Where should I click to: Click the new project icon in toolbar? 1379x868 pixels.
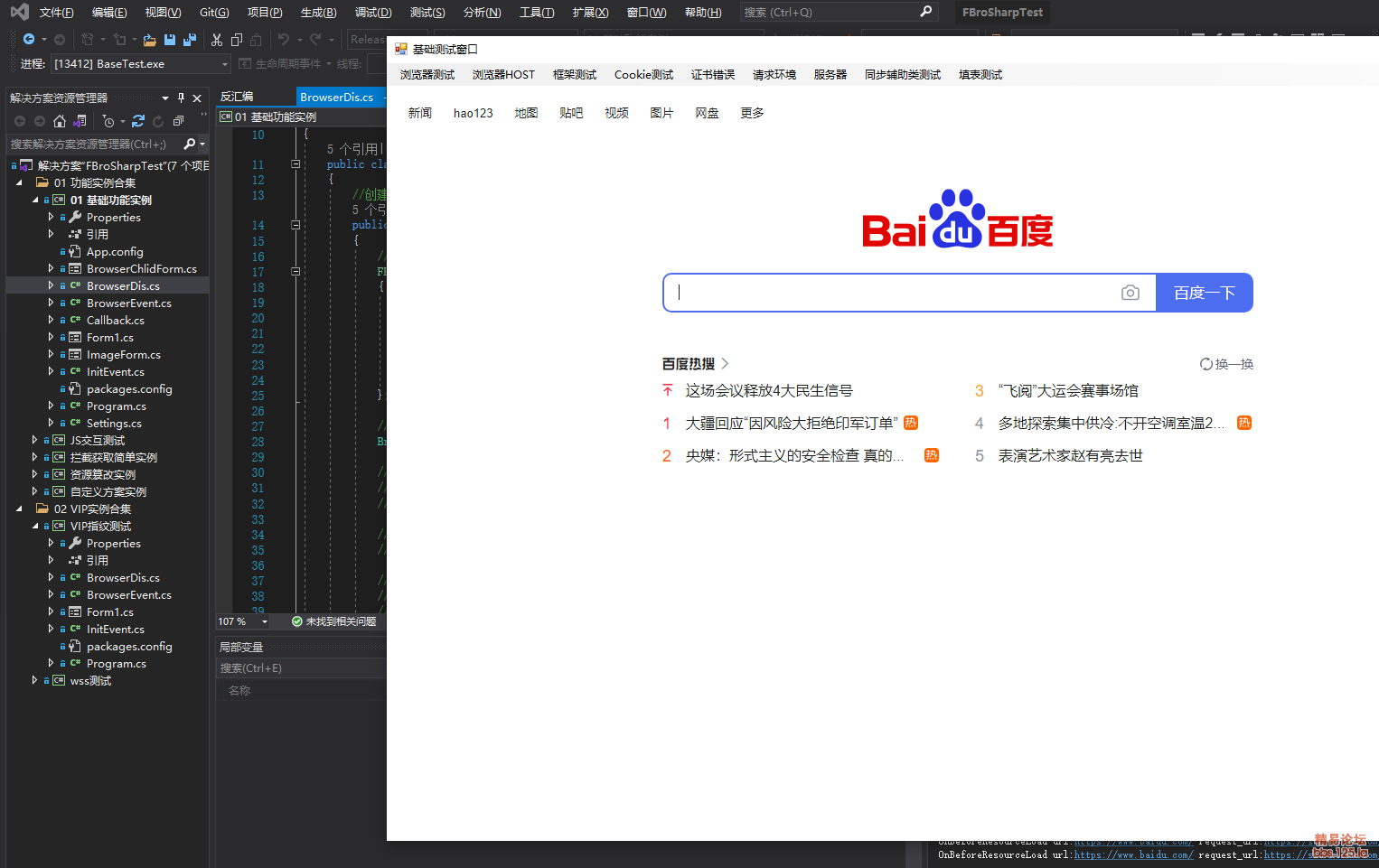(x=88, y=40)
